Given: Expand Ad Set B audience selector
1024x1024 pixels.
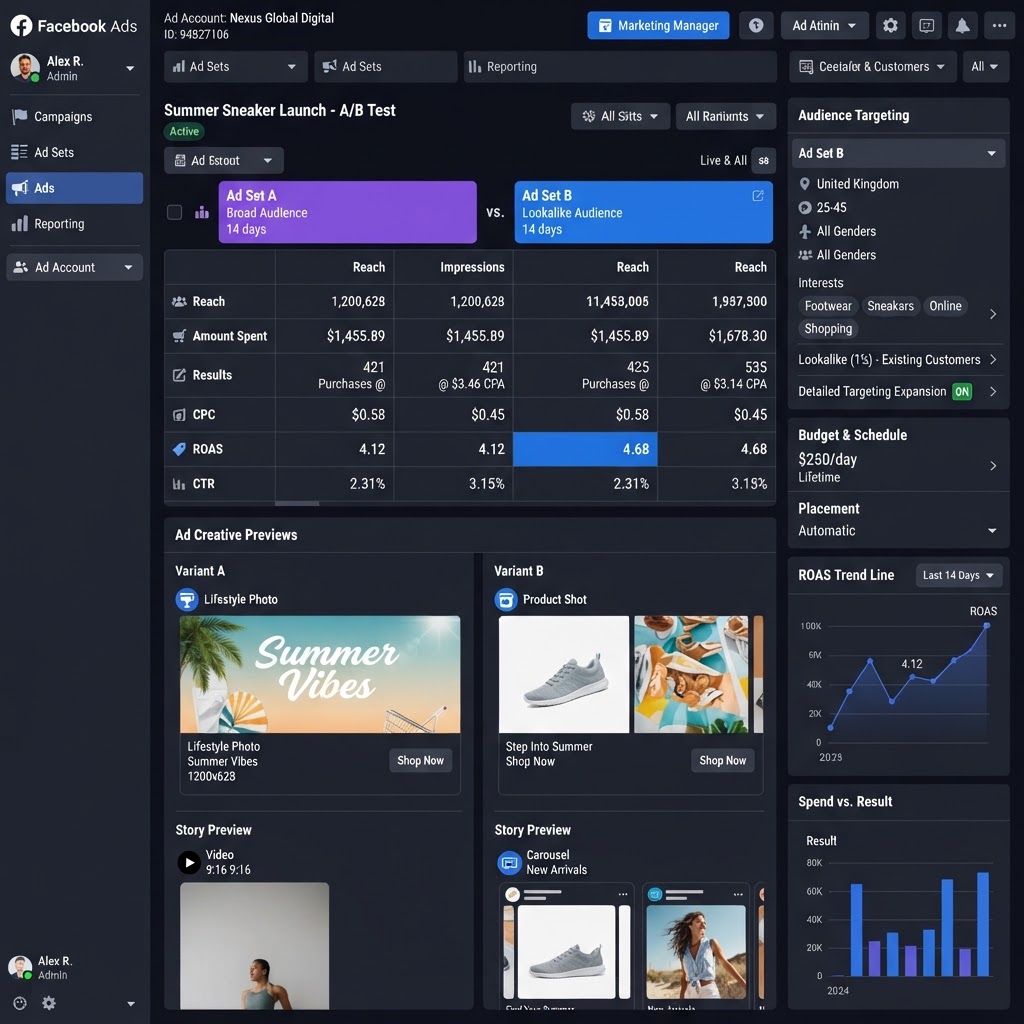Looking at the screenshot, I should pos(898,153).
